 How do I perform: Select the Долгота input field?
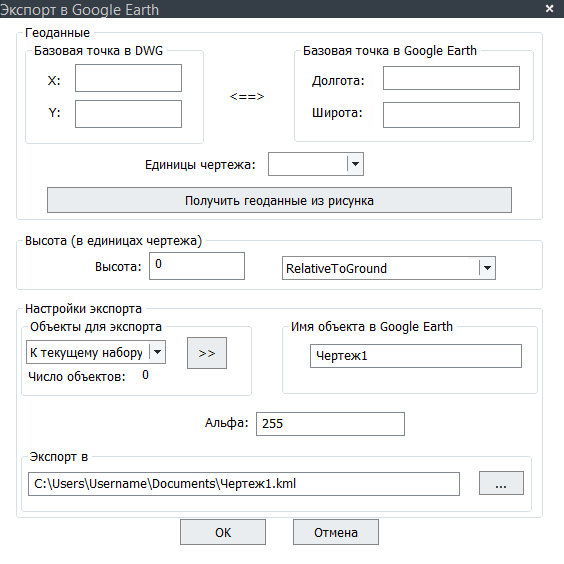pos(451,78)
